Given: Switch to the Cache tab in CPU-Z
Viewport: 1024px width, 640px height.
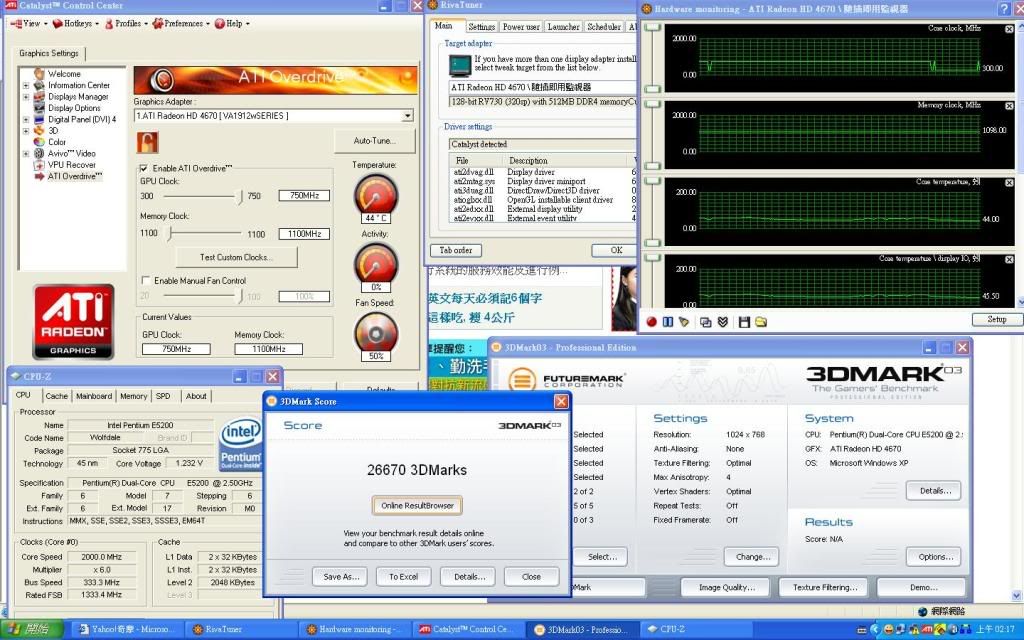Looking at the screenshot, I should pos(56,396).
